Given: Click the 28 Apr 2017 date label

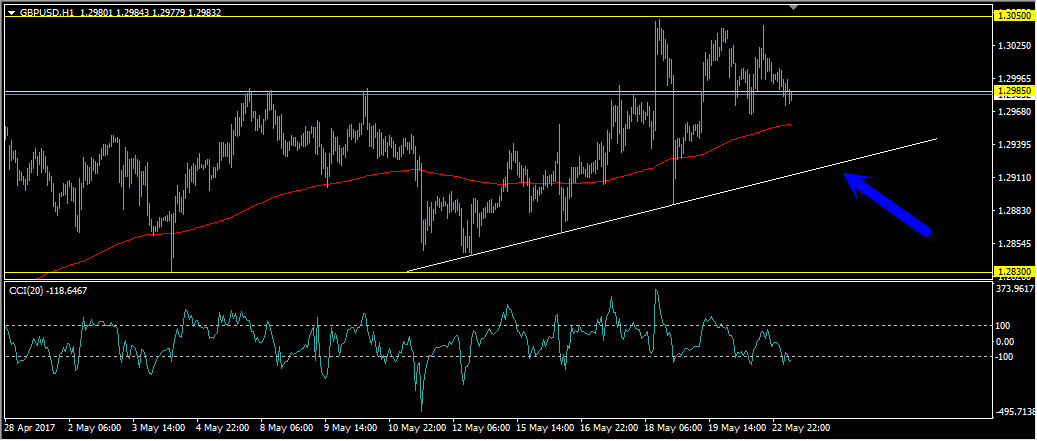Looking at the screenshot, I should [28, 428].
